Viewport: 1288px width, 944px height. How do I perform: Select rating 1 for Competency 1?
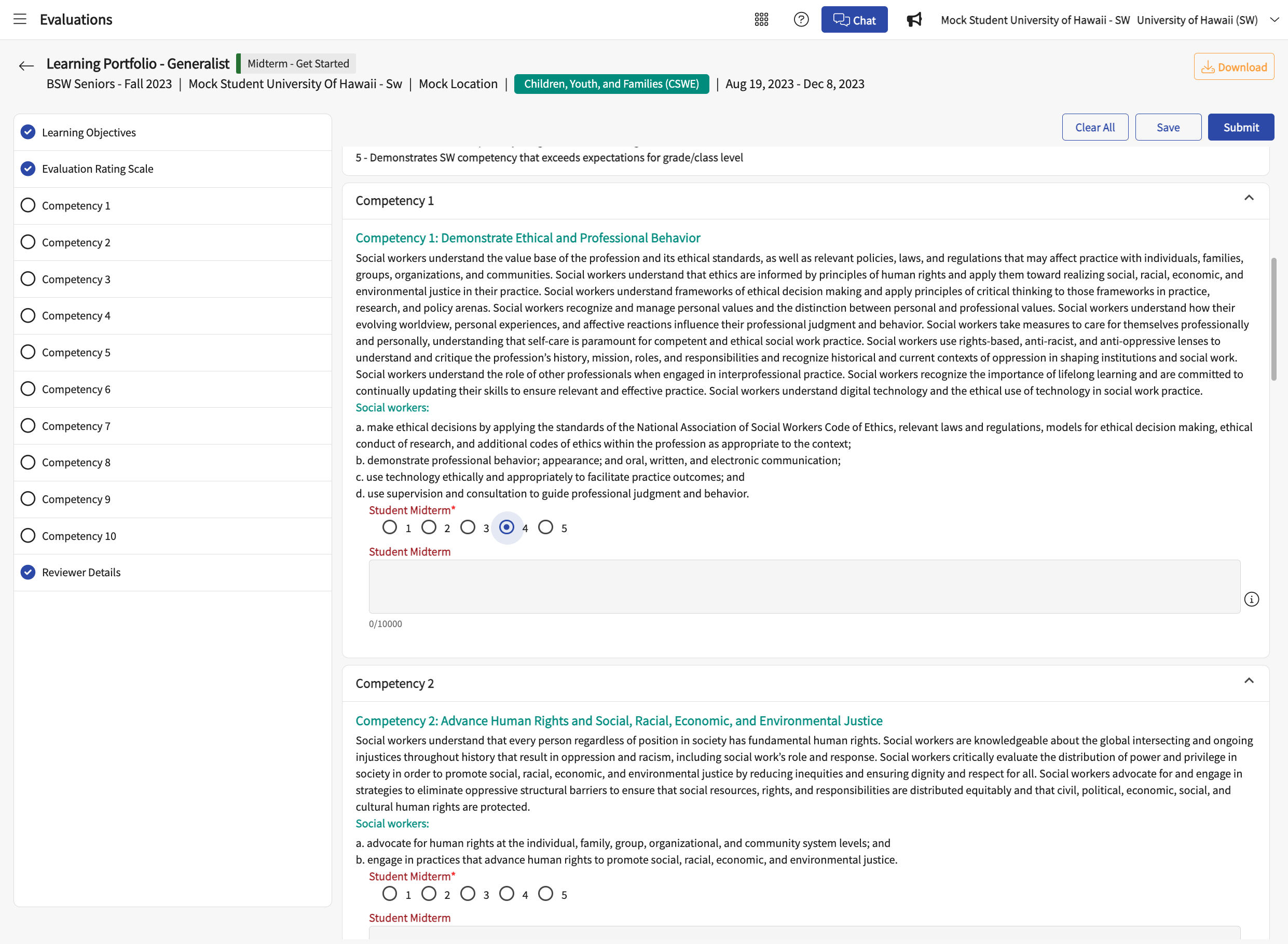click(390, 527)
